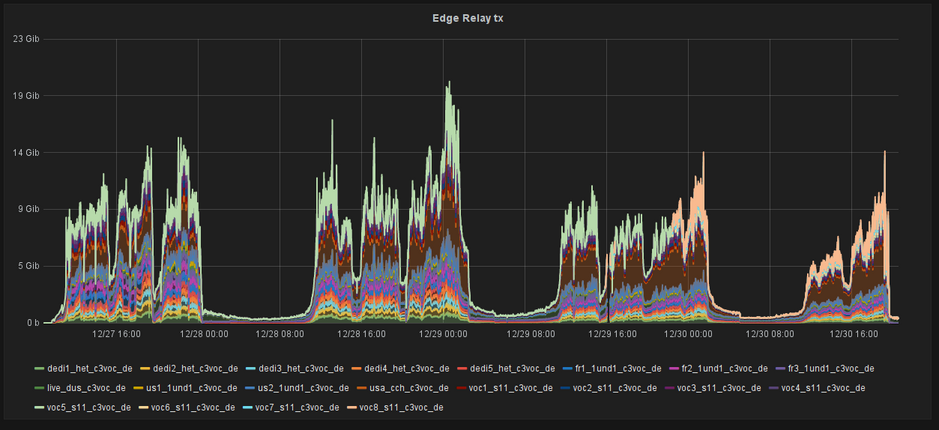The height and width of the screenshot is (430, 939).
Task: Open the Edge Relay tx panel title menu
Action: click(x=469, y=18)
